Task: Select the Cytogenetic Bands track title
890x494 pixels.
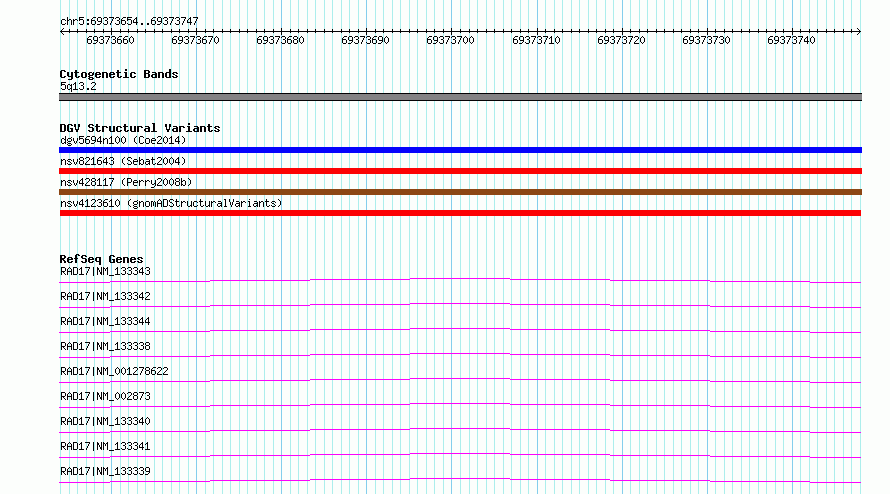Action: click(119, 74)
